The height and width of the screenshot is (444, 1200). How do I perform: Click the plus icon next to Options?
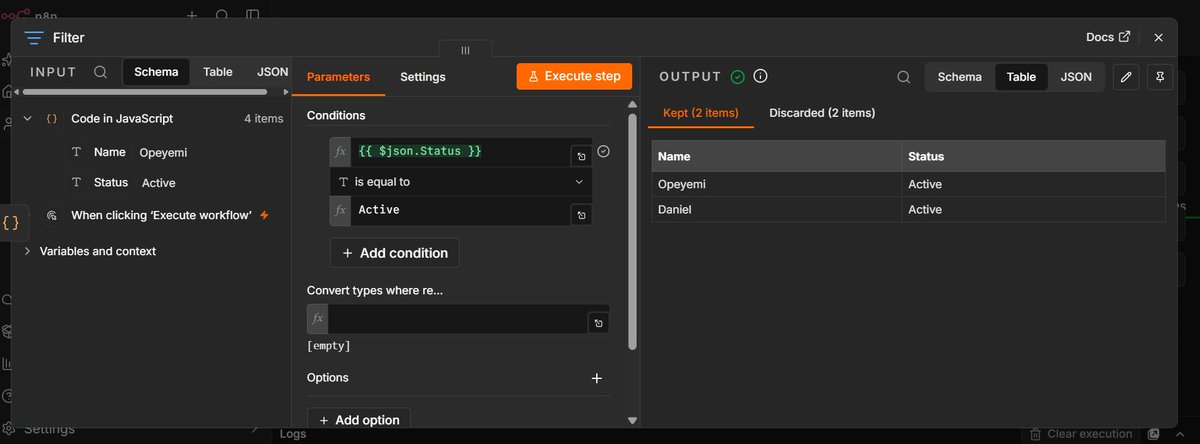[597, 378]
